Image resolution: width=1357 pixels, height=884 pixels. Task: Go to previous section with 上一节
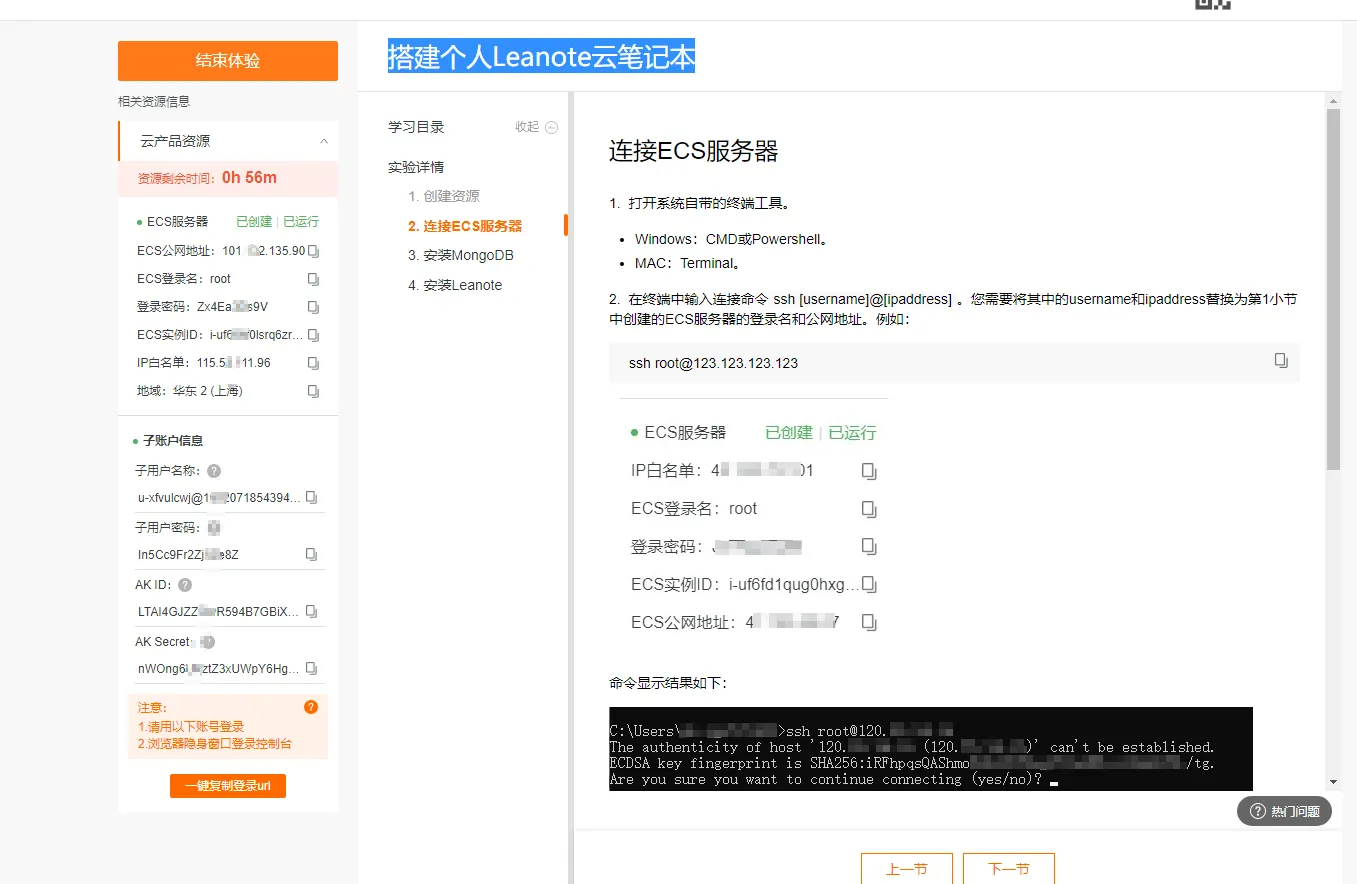click(907, 868)
